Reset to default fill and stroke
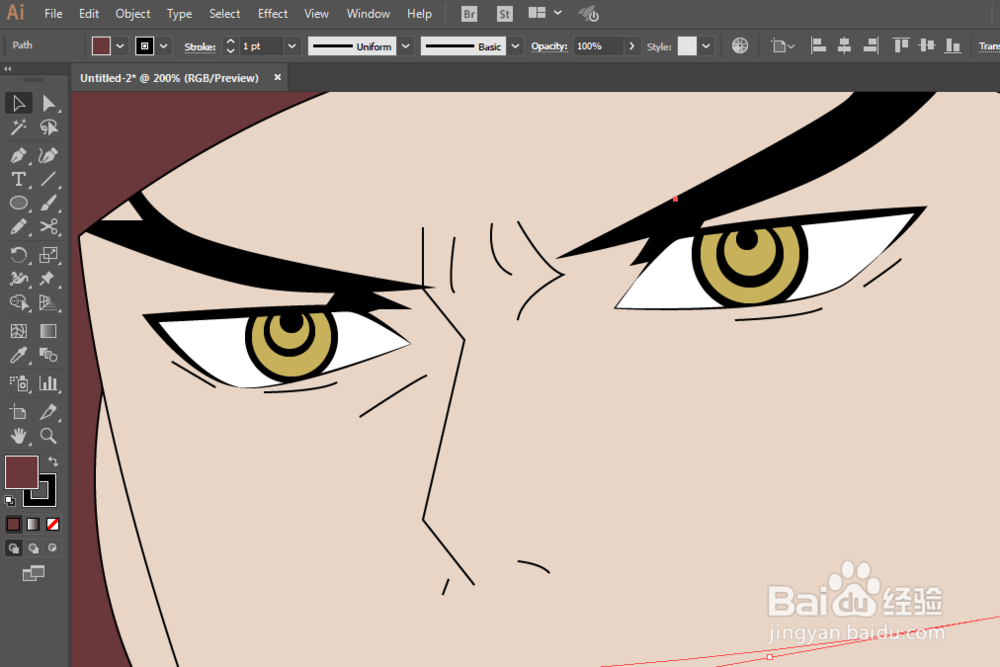 click(10, 501)
